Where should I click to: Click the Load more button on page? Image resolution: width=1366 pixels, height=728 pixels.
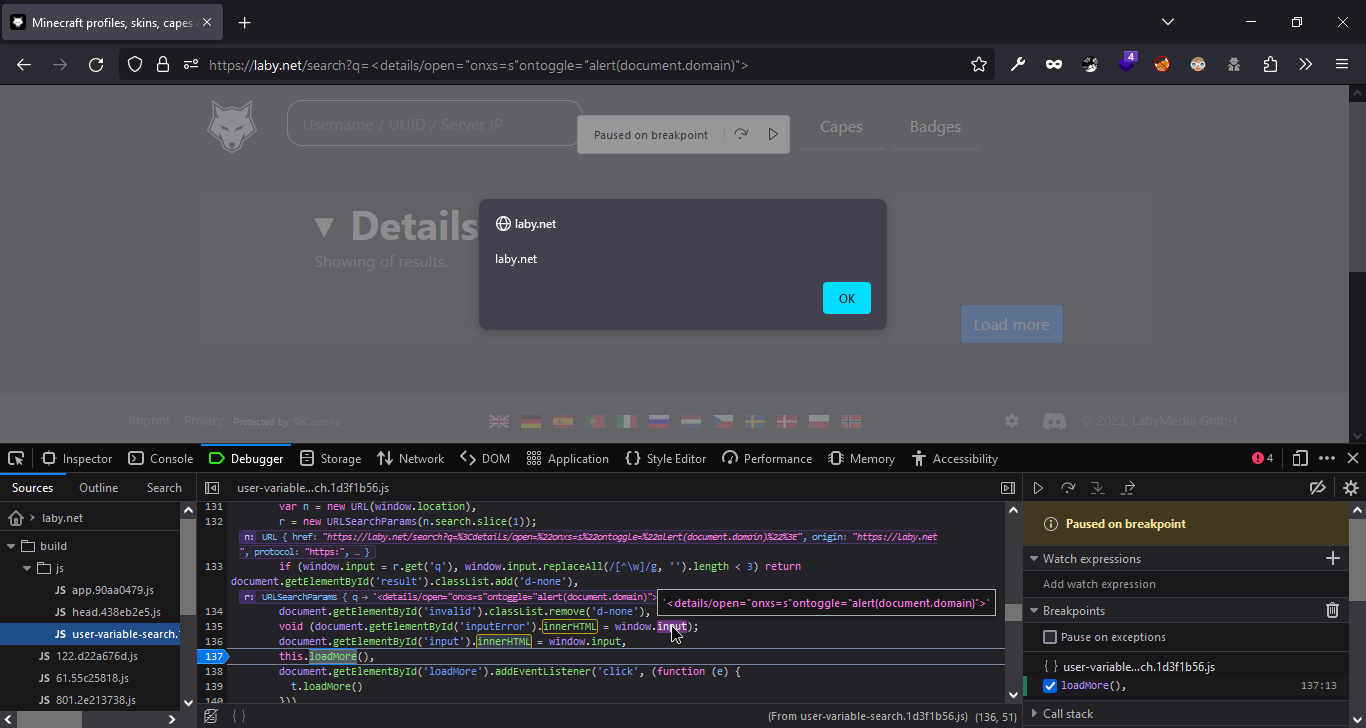1012,325
